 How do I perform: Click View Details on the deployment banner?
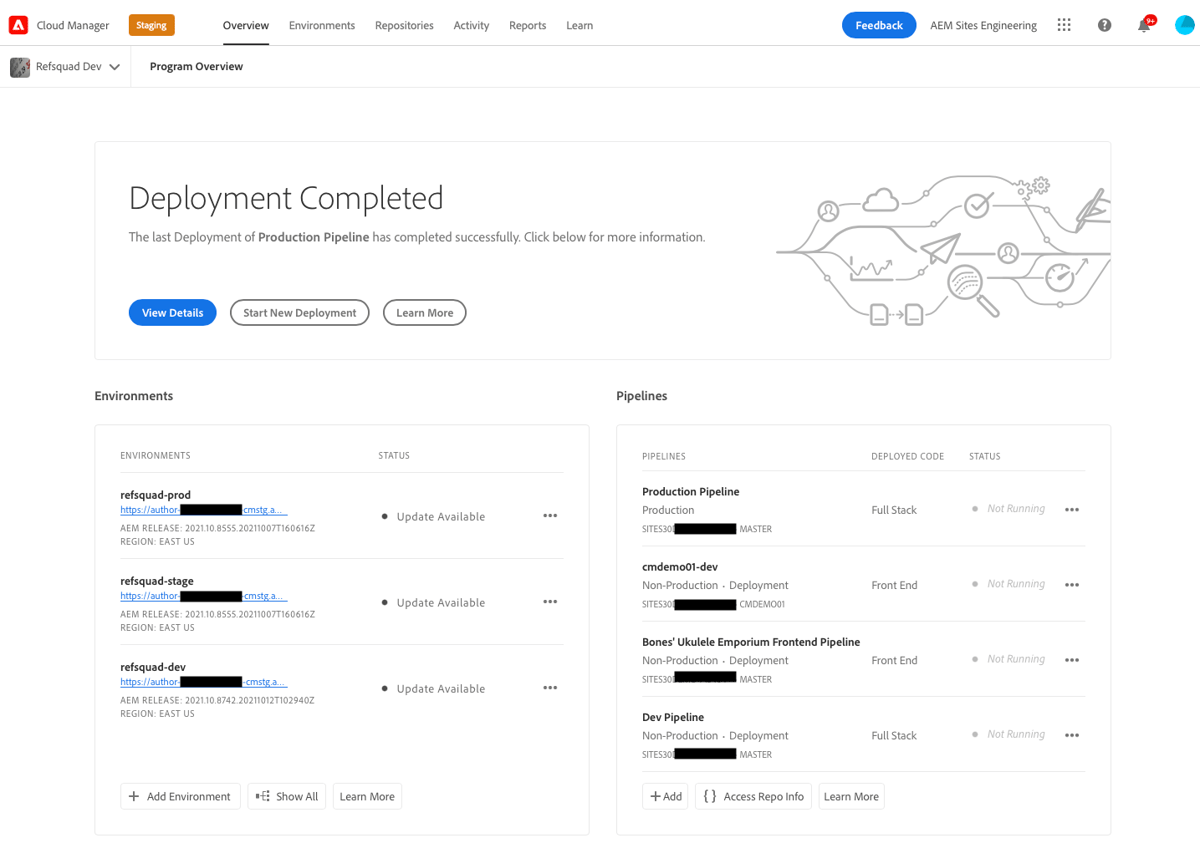pyautogui.click(x=172, y=312)
